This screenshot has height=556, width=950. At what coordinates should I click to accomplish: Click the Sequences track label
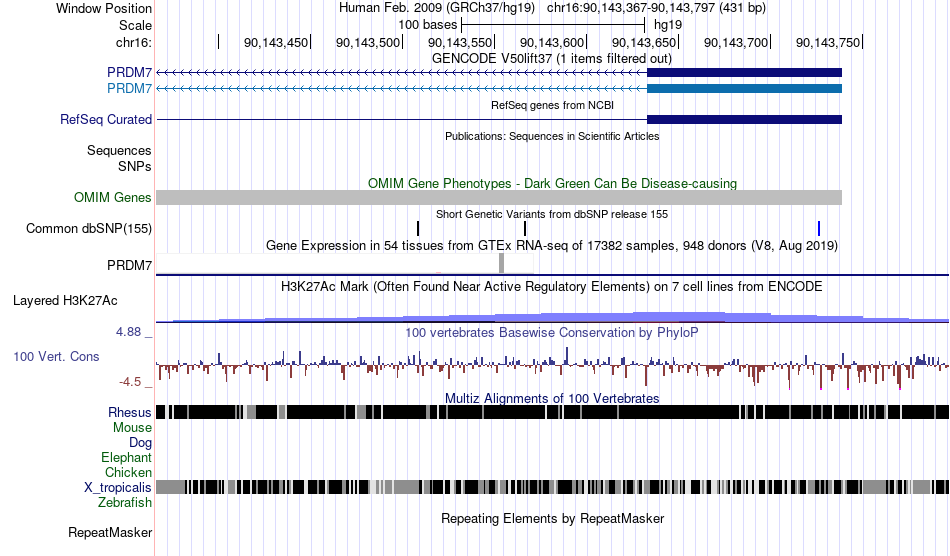(119, 150)
